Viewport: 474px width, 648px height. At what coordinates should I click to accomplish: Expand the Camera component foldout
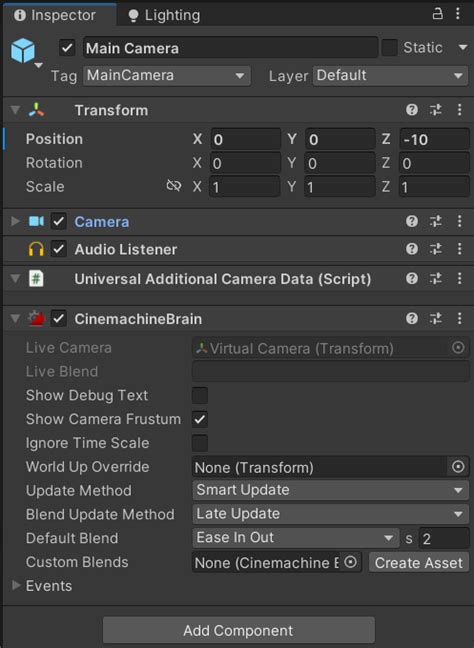[15, 221]
